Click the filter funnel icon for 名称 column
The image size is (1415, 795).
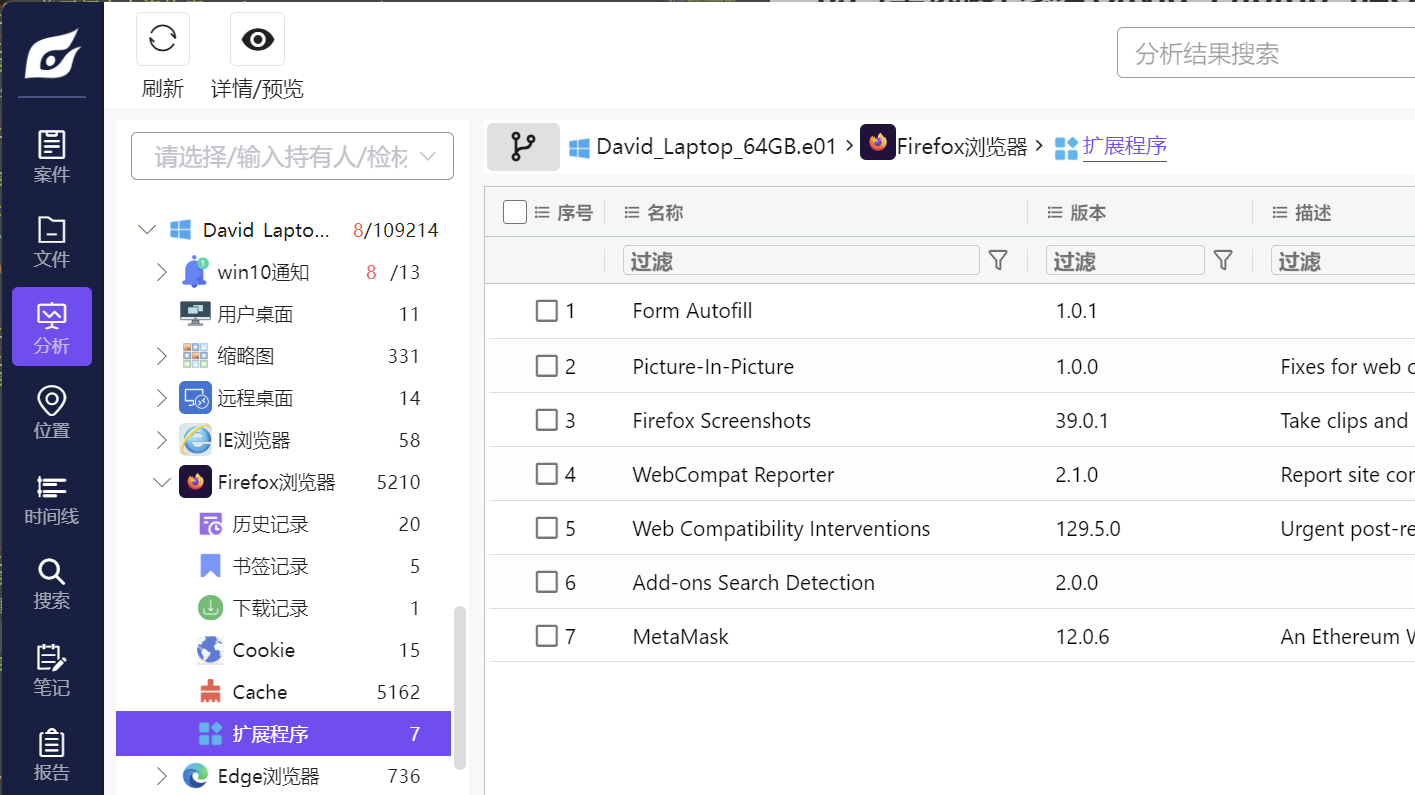point(997,261)
